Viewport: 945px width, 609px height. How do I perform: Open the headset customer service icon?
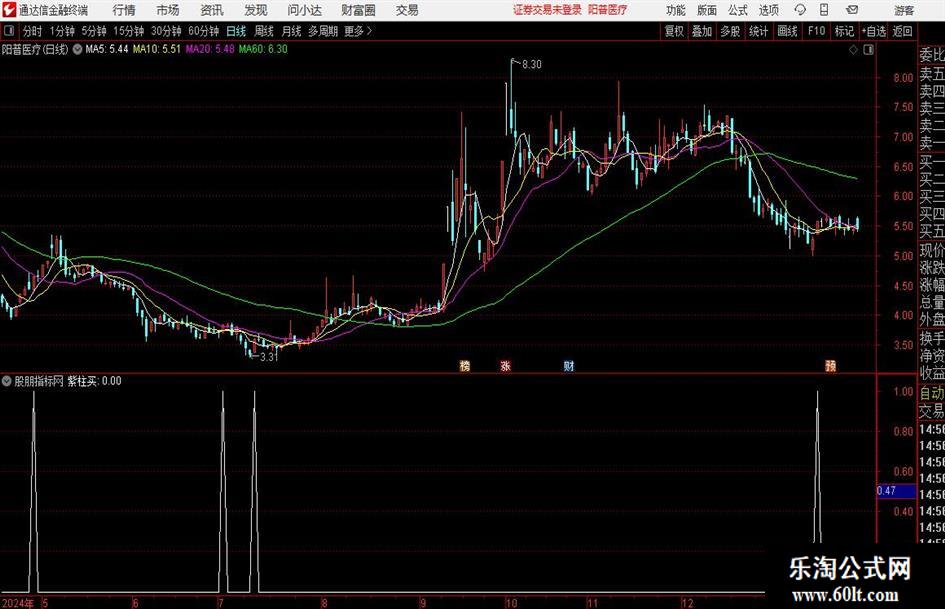point(800,10)
